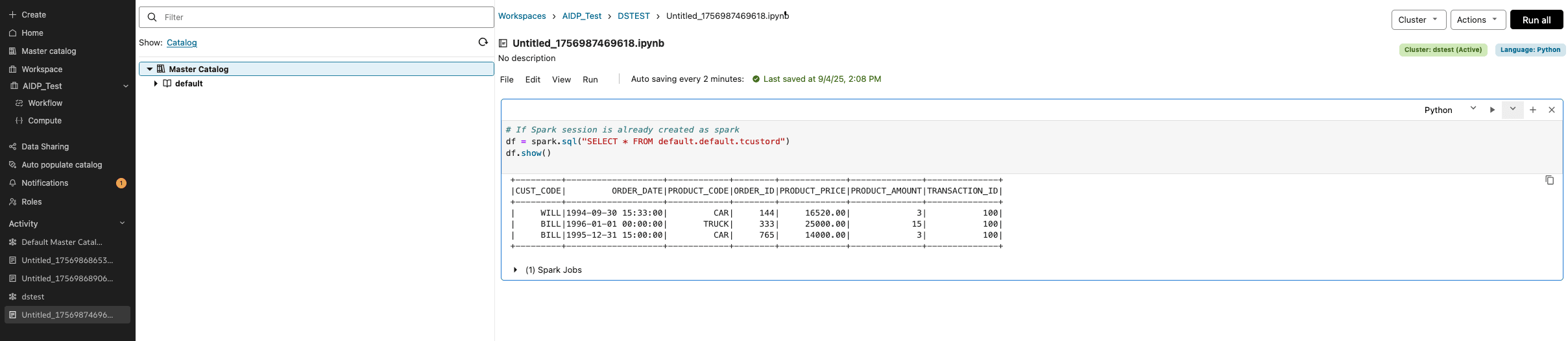Go to AIDP_Test breadcrumb
The width and height of the screenshot is (1568, 341).
[x=582, y=16]
